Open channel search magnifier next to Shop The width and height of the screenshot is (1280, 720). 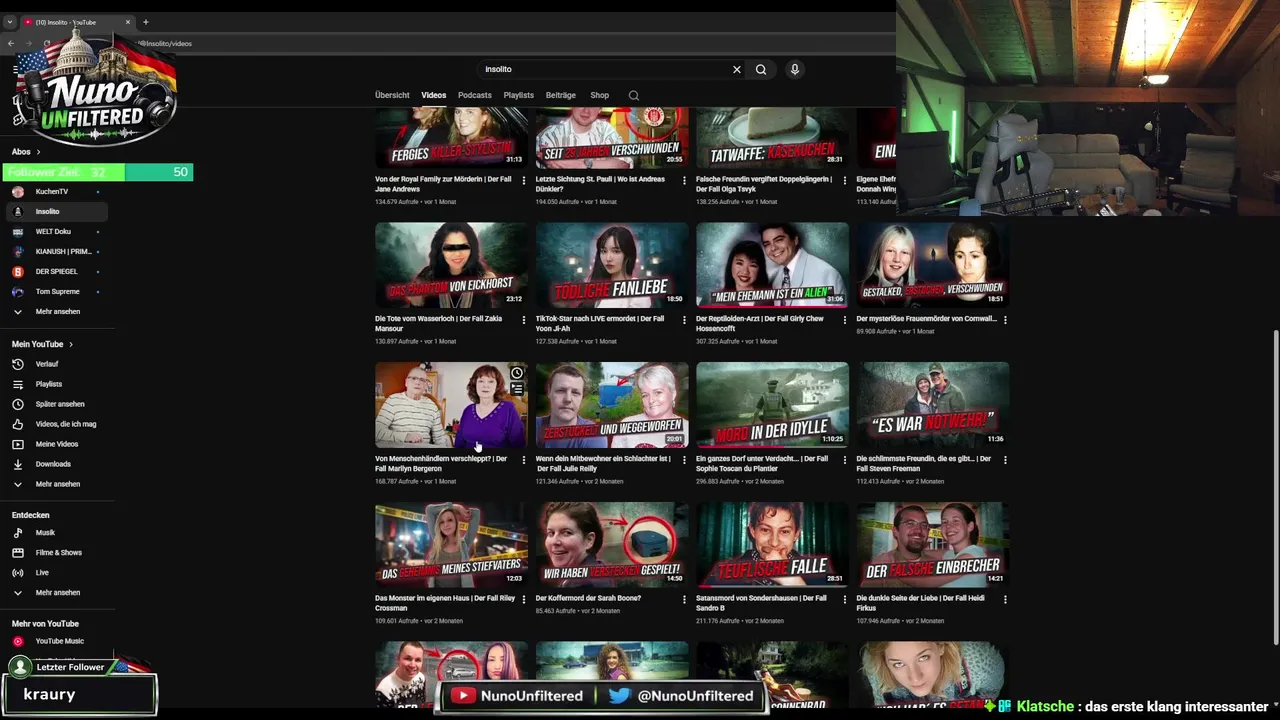coord(633,95)
